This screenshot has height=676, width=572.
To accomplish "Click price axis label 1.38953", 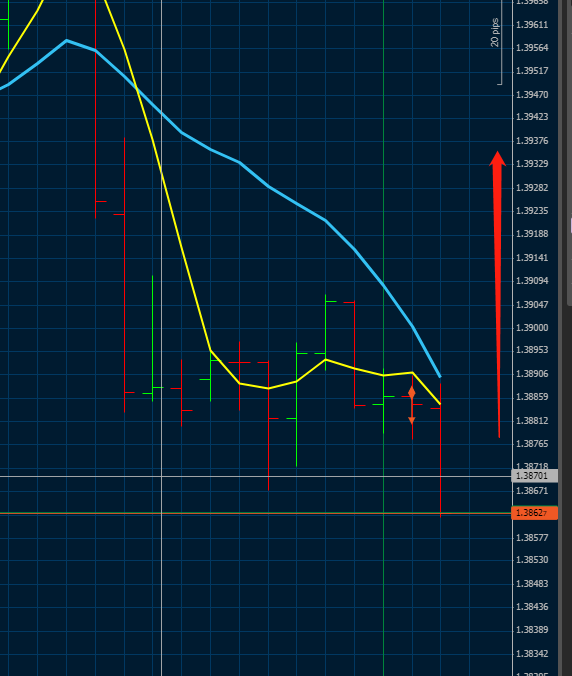I will coord(532,350).
